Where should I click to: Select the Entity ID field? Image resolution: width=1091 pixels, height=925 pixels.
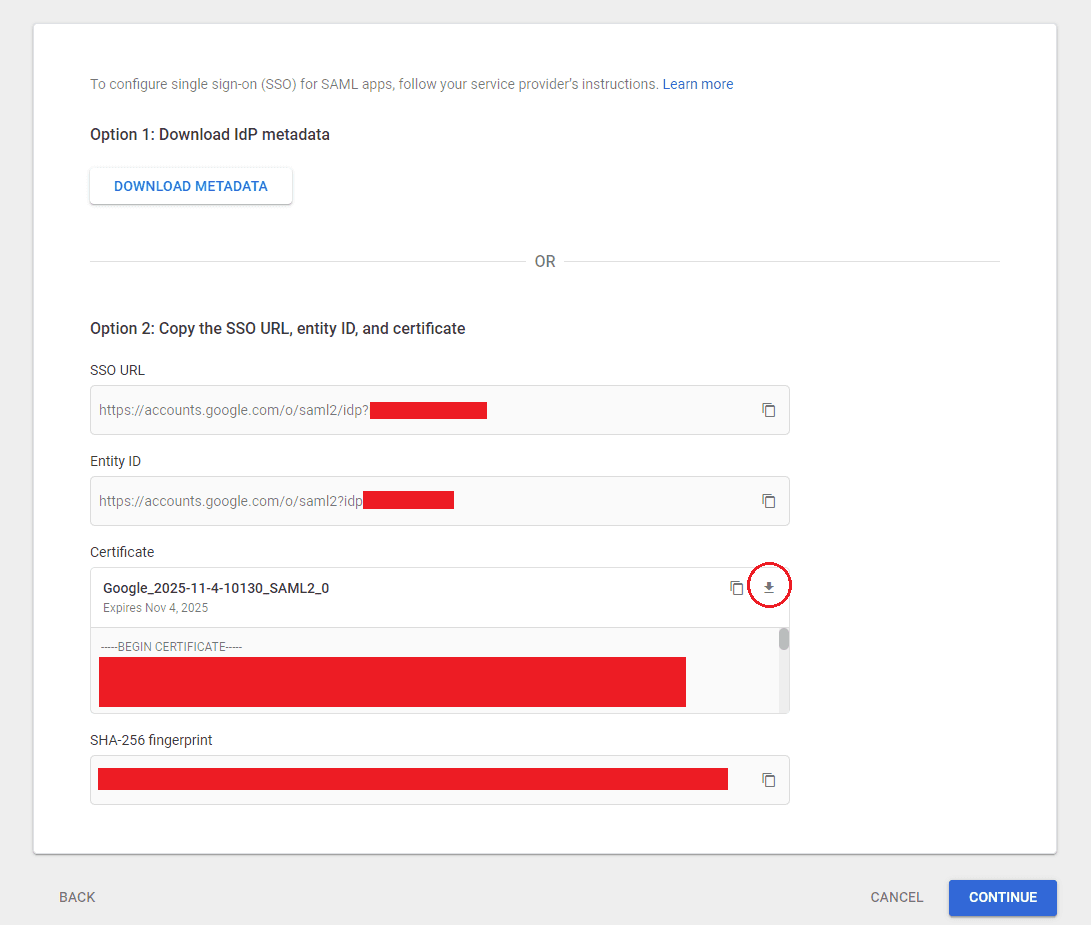pyautogui.click(x=400, y=501)
